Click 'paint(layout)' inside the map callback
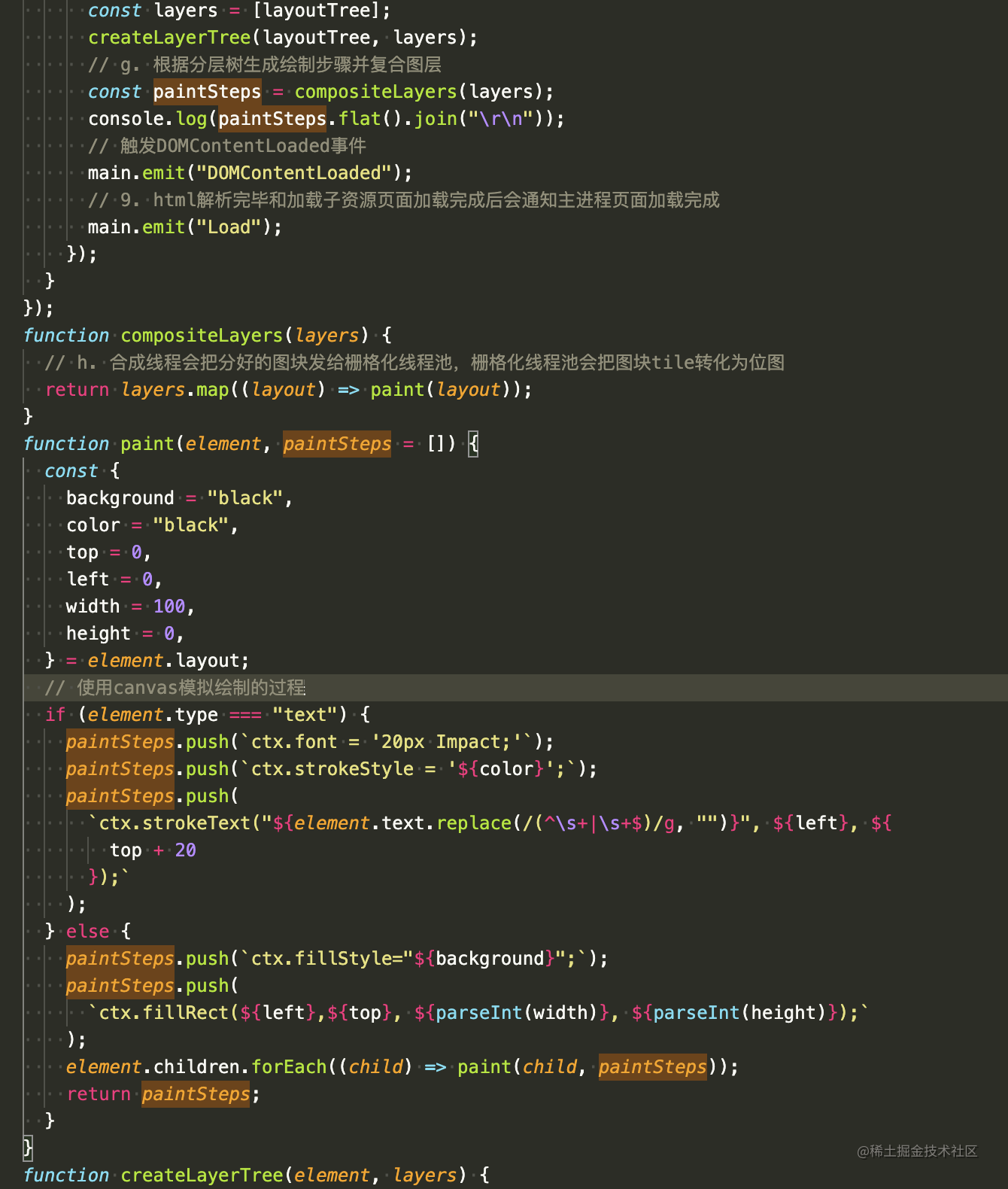The image size is (1008, 1189). (x=441, y=390)
